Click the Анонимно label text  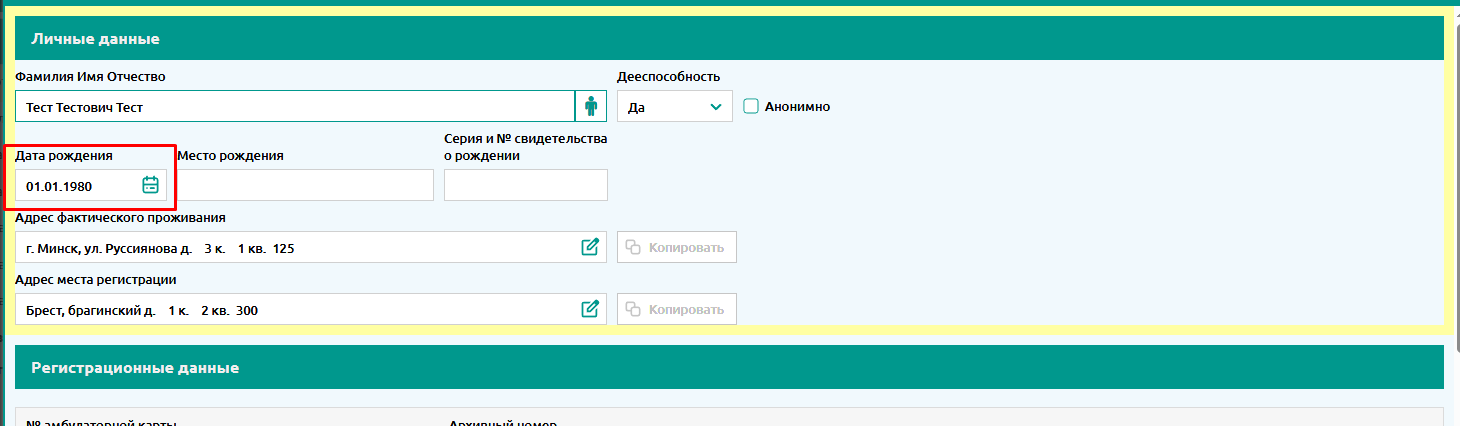[x=797, y=107]
